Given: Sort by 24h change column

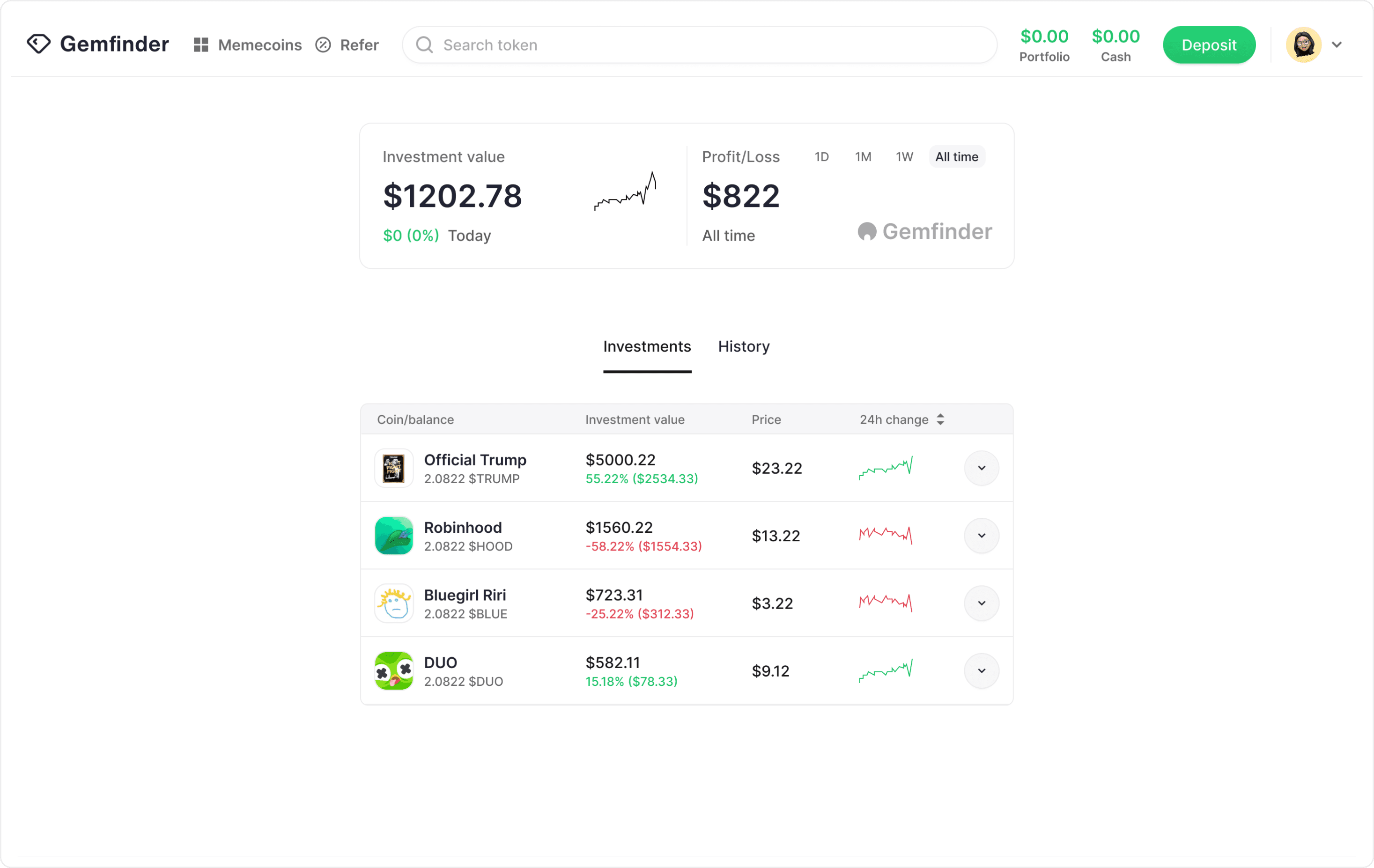Looking at the screenshot, I should tap(940, 420).
